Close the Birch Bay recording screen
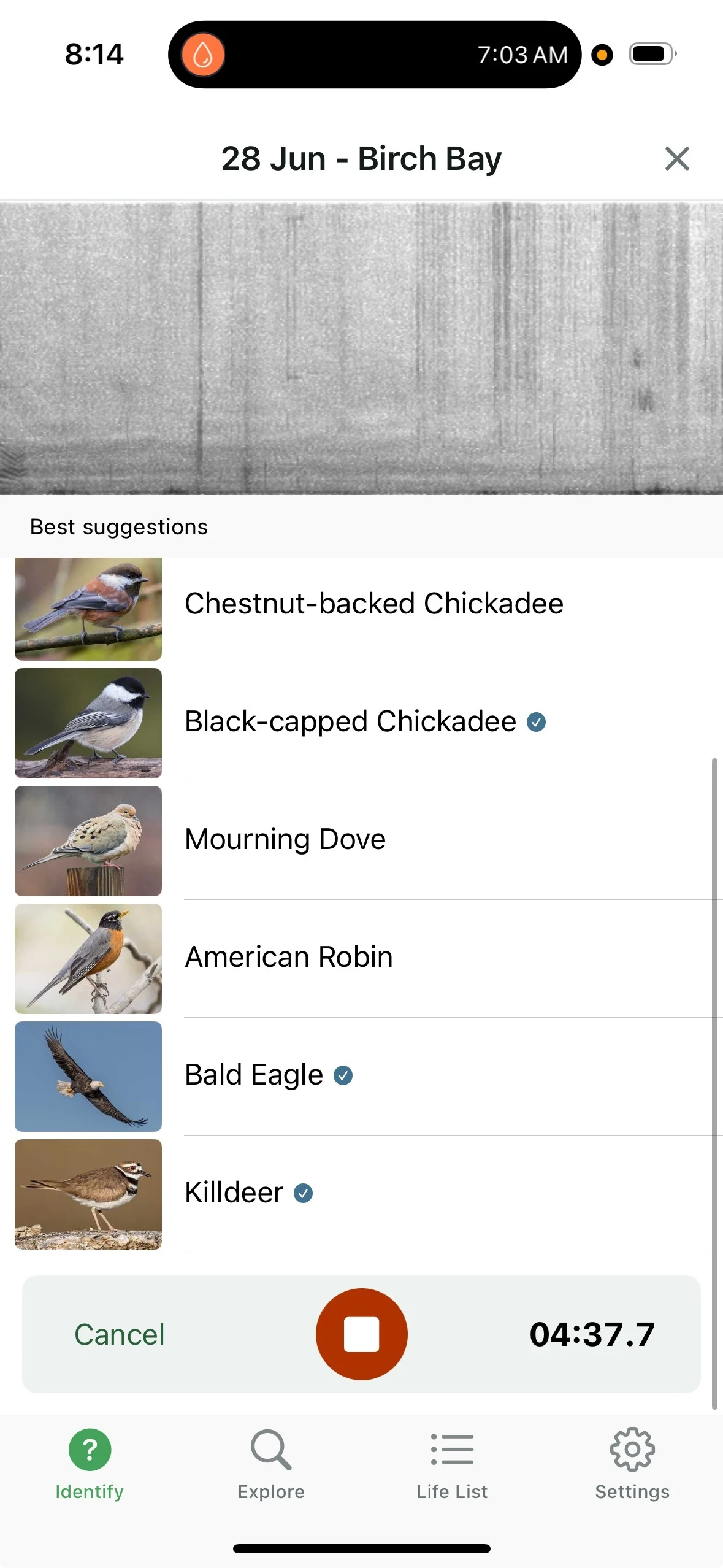This screenshot has height=1568, width=723. click(x=676, y=159)
